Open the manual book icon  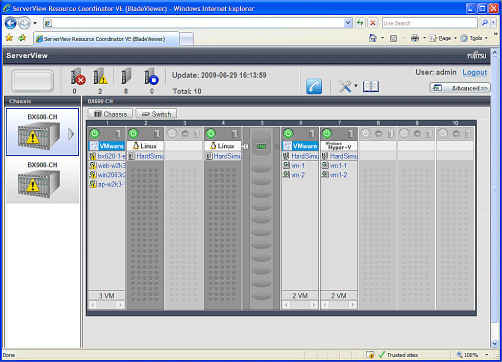tap(371, 86)
